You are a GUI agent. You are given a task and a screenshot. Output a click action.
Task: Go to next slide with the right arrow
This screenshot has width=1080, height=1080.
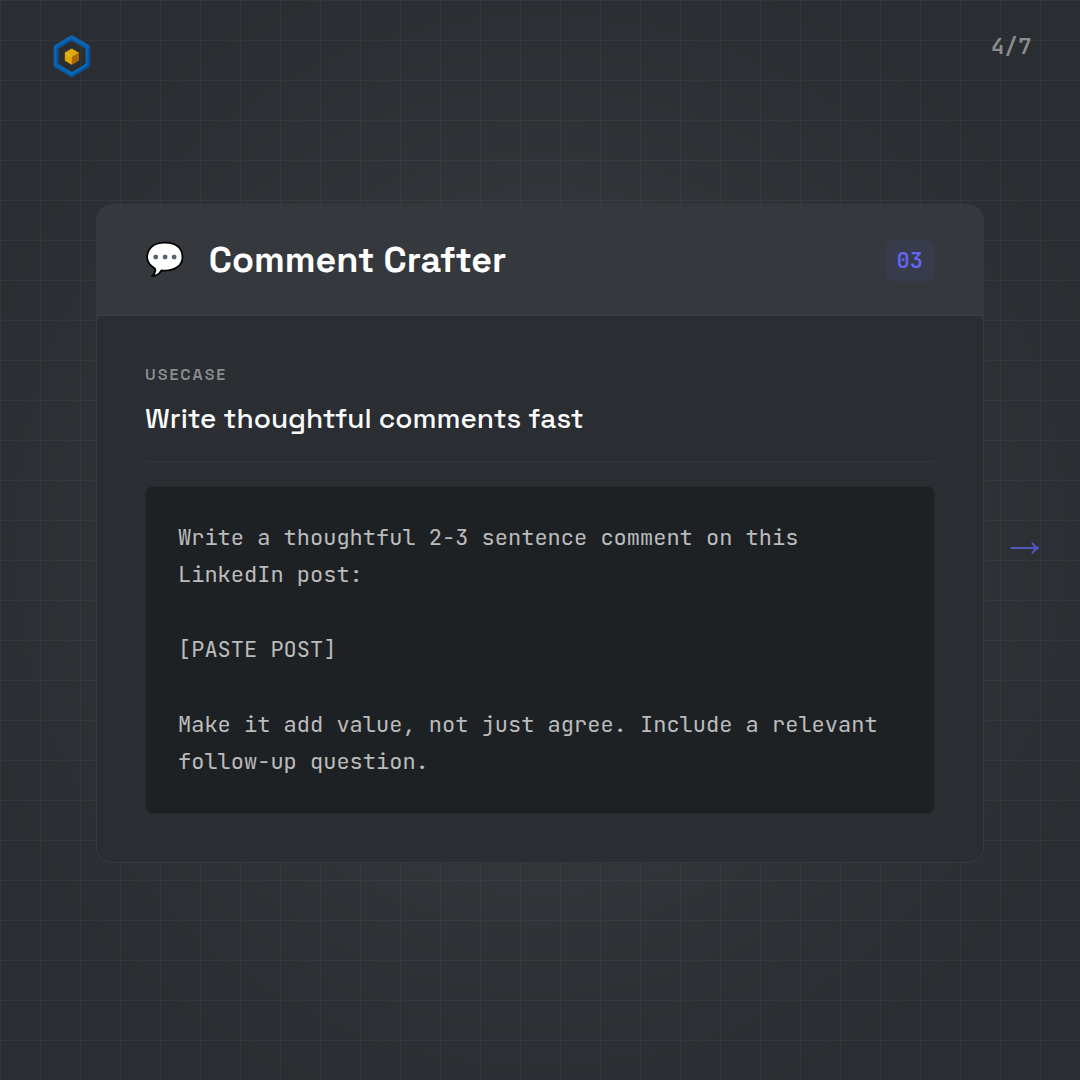click(1025, 548)
